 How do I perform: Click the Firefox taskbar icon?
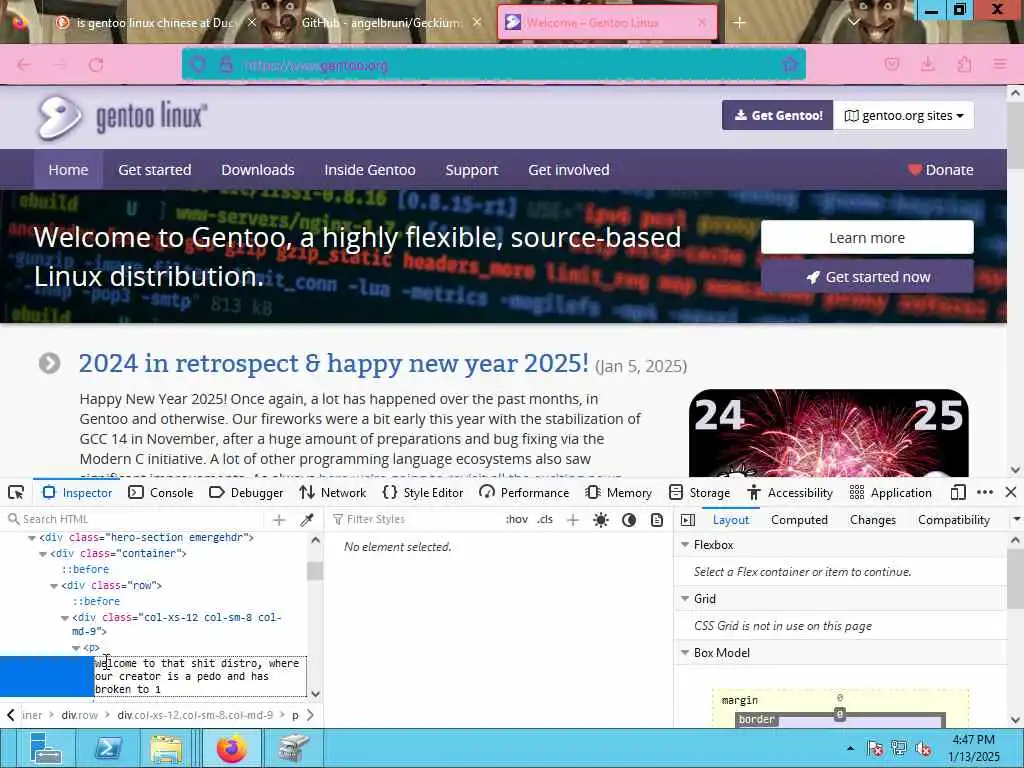click(x=231, y=748)
